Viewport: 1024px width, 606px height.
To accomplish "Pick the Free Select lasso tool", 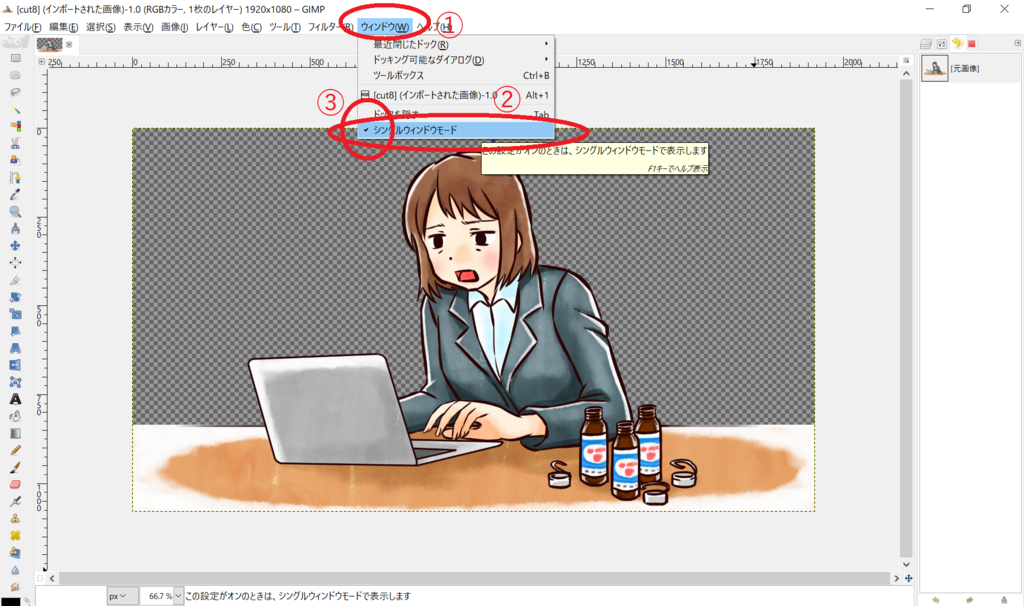I will 15,92.
